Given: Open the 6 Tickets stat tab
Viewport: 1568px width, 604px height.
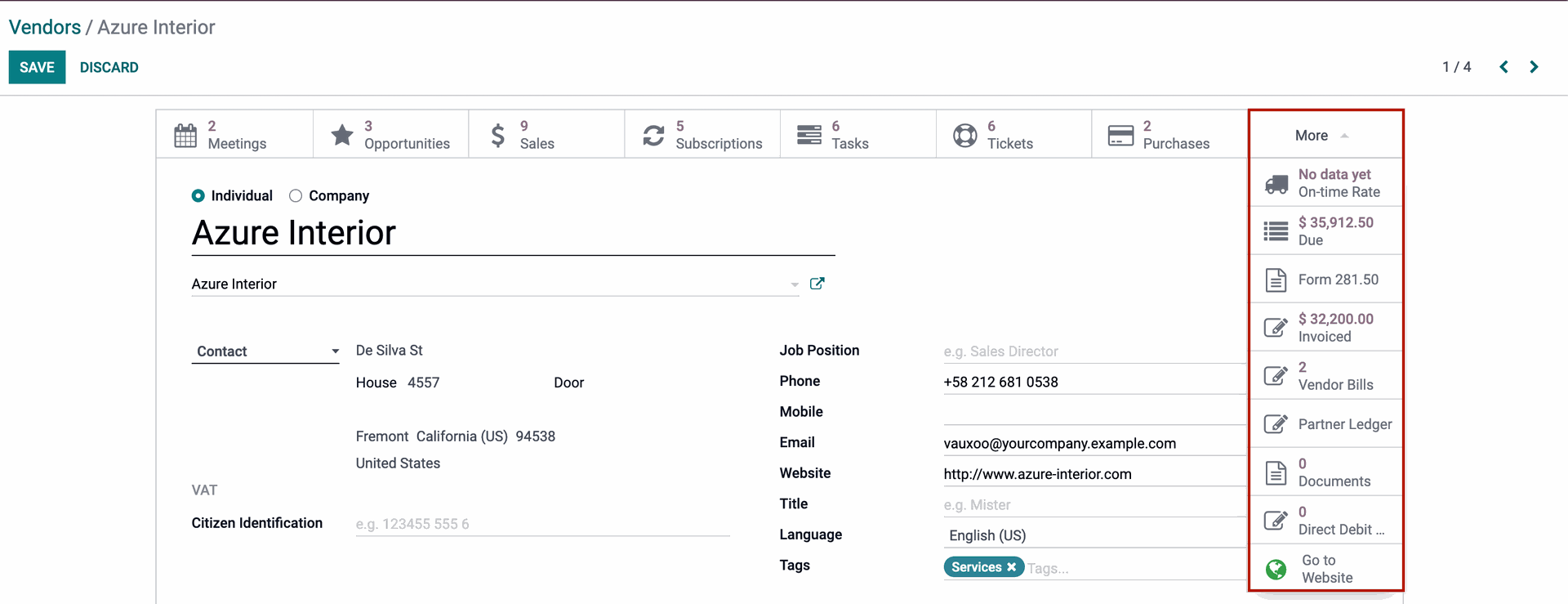Looking at the screenshot, I should tap(1014, 135).
